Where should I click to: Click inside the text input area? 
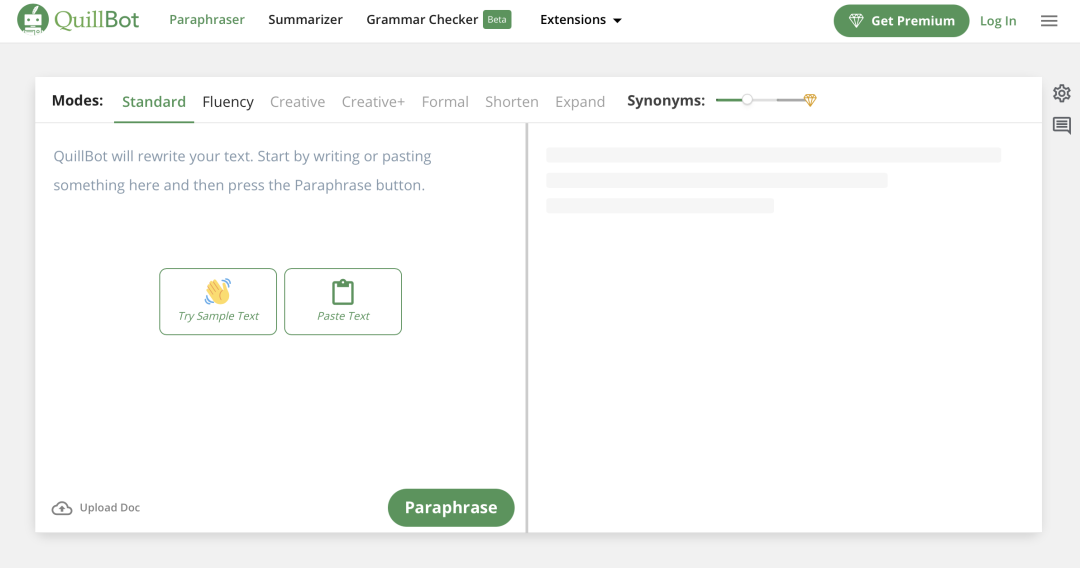(280, 303)
